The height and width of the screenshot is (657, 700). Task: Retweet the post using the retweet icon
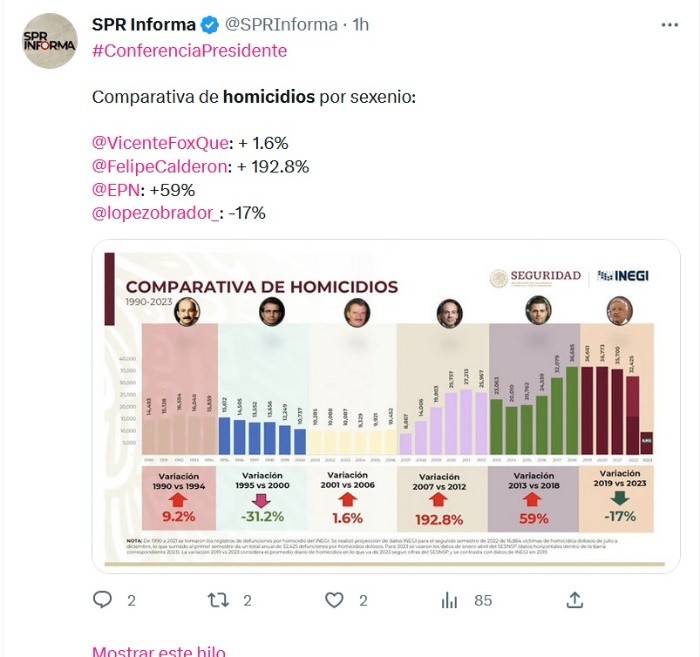[x=217, y=600]
